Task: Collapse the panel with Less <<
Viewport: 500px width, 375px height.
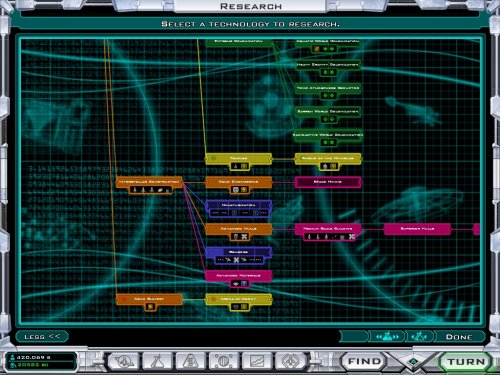Action: tap(42, 337)
